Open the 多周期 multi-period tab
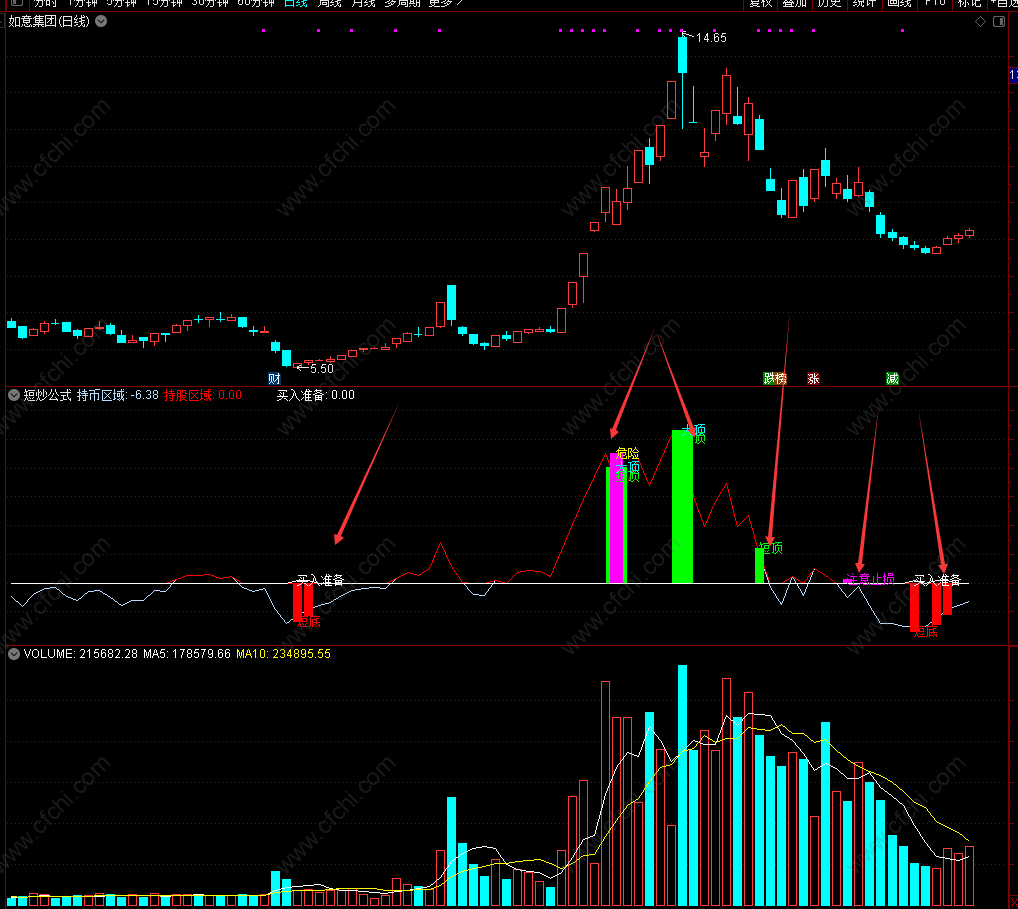This screenshot has width=1018, height=909. pyautogui.click(x=403, y=3)
